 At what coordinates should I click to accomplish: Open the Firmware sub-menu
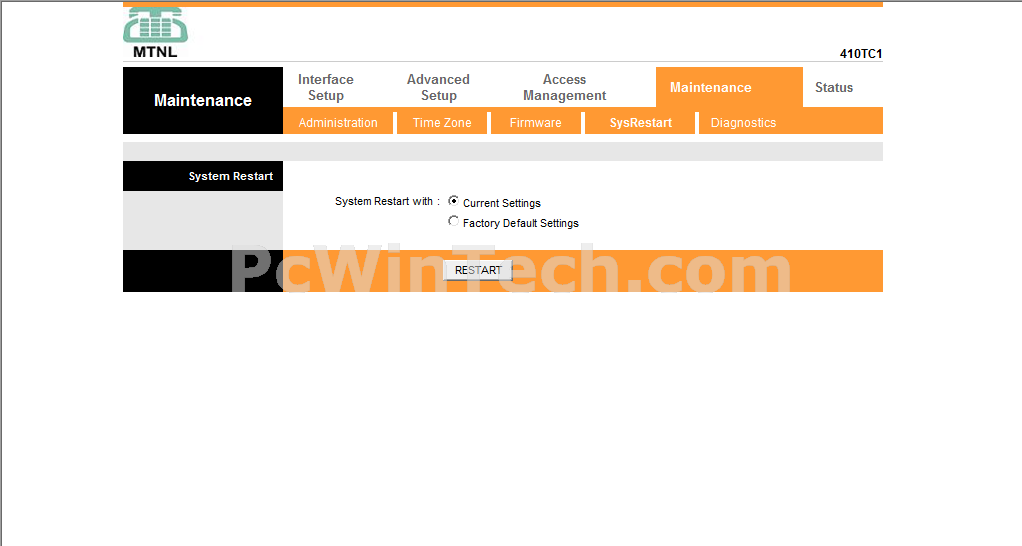(535, 122)
